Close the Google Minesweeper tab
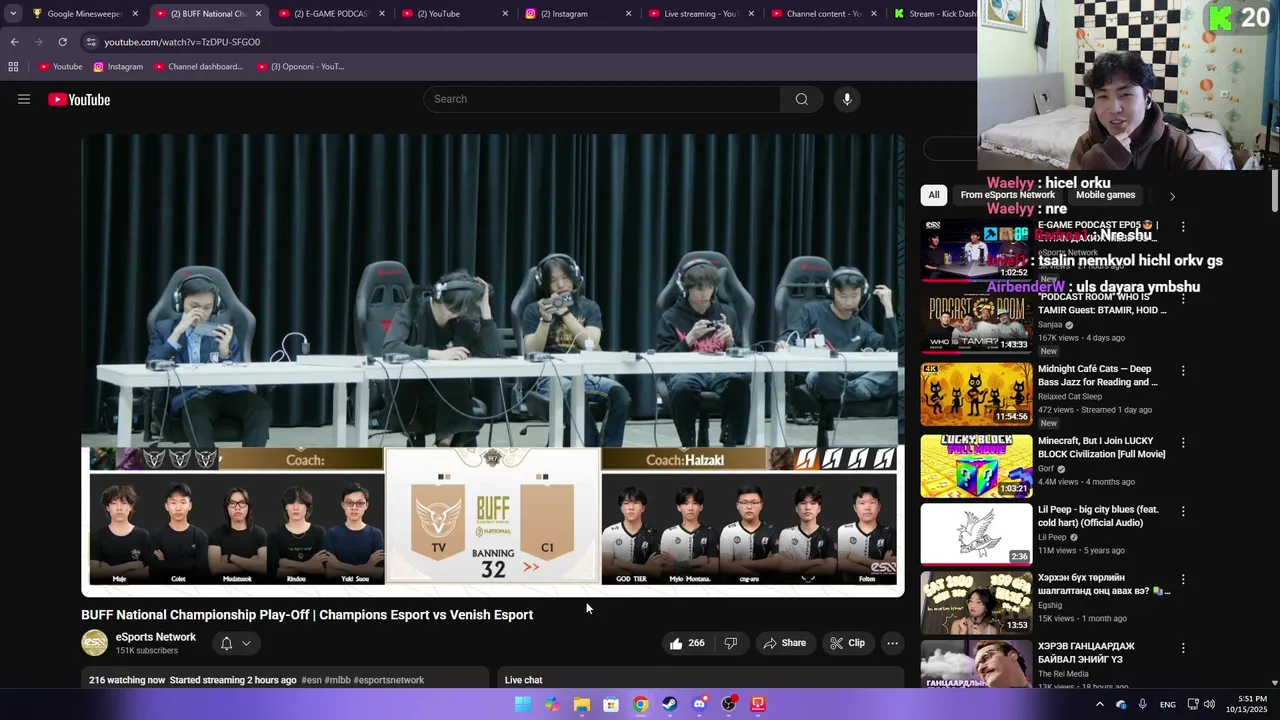 click(x=135, y=14)
